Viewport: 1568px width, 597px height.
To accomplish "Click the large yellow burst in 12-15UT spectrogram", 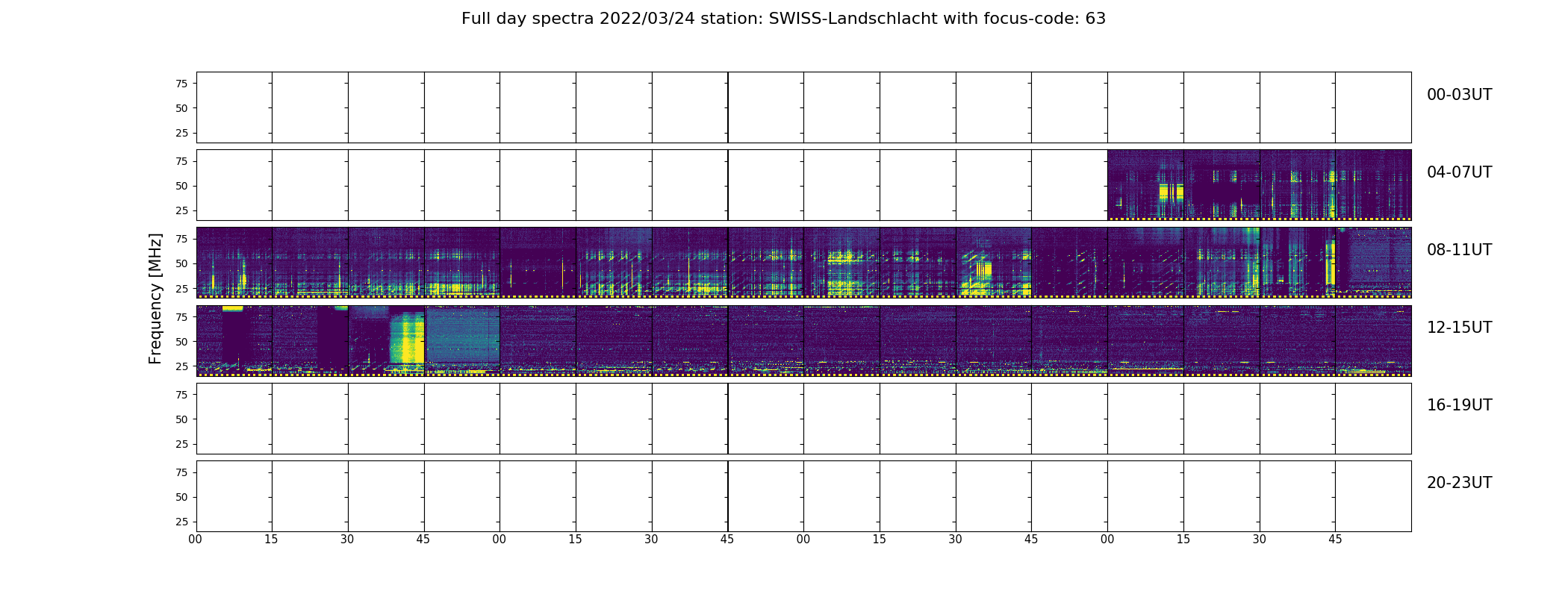I will (408, 337).
